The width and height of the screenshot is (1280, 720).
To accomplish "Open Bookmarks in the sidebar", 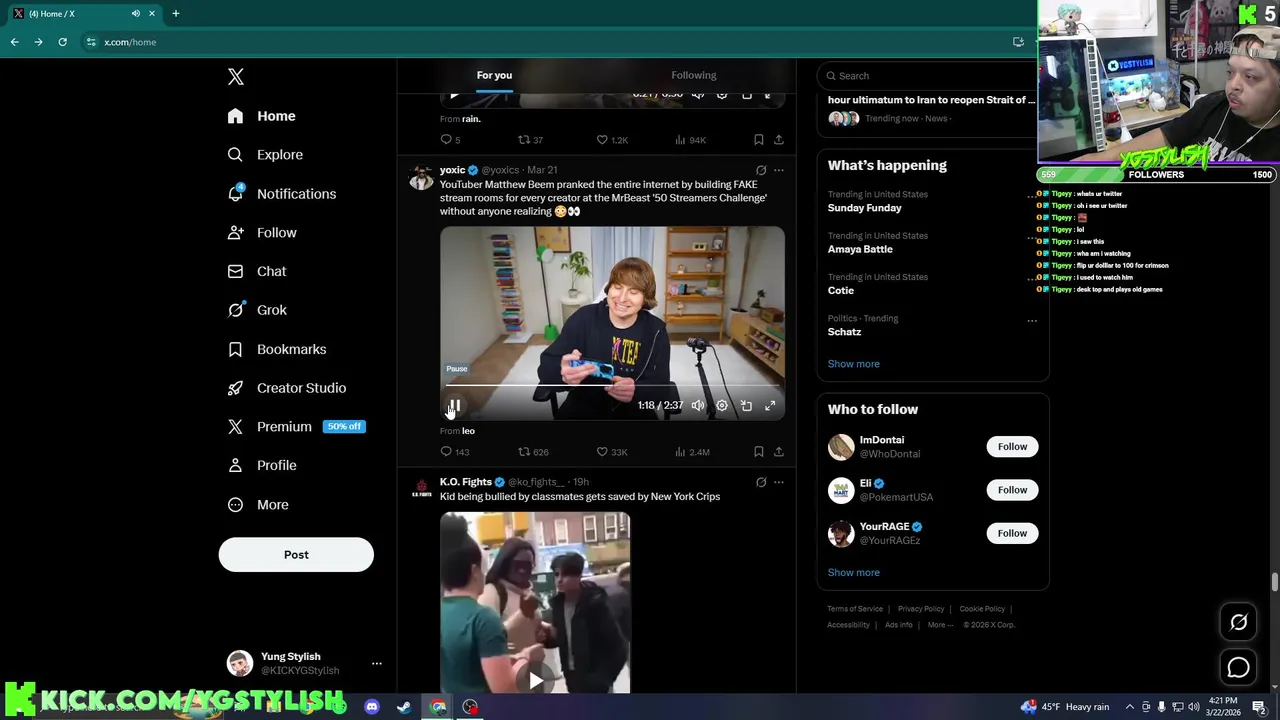I will (x=277, y=349).
